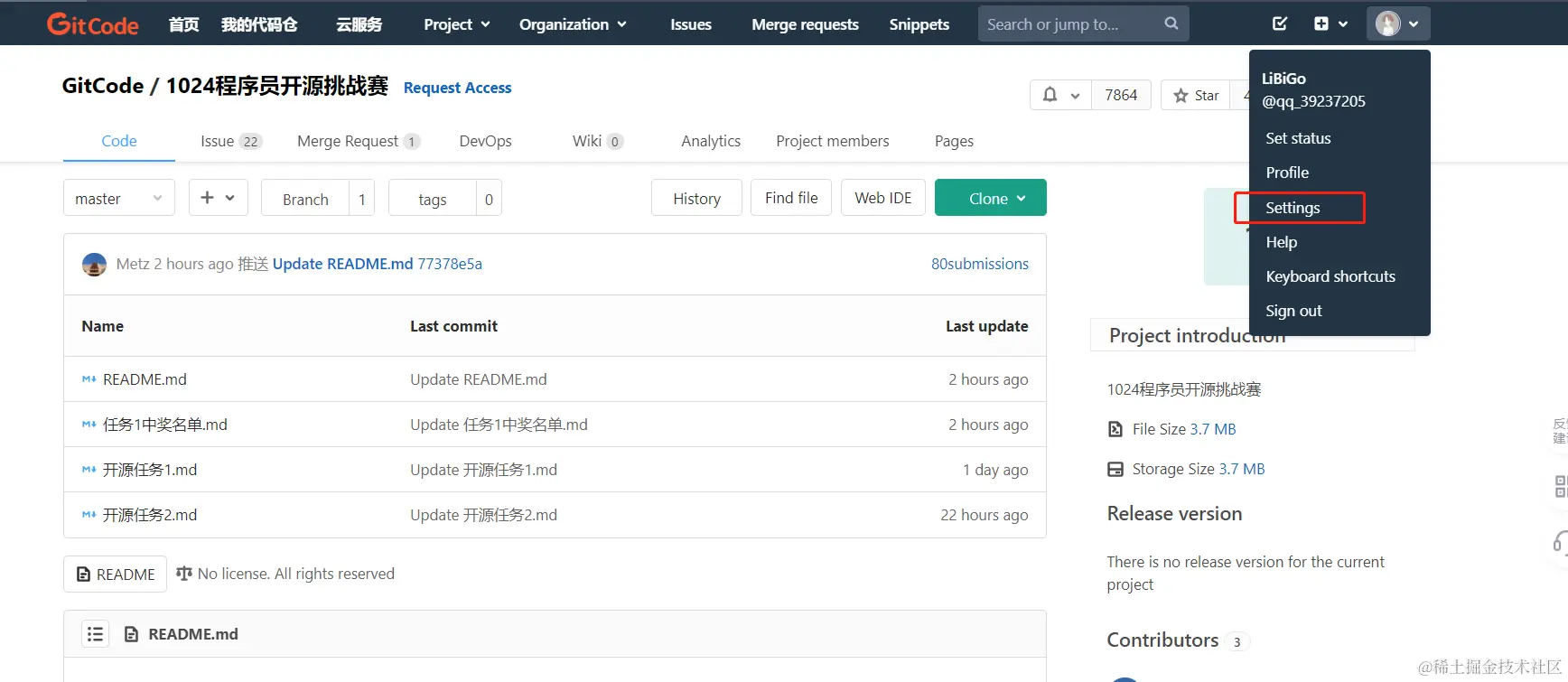The height and width of the screenshot is (682, 1568).
Task: Click the GitCode logo
Action: point(92,24)
